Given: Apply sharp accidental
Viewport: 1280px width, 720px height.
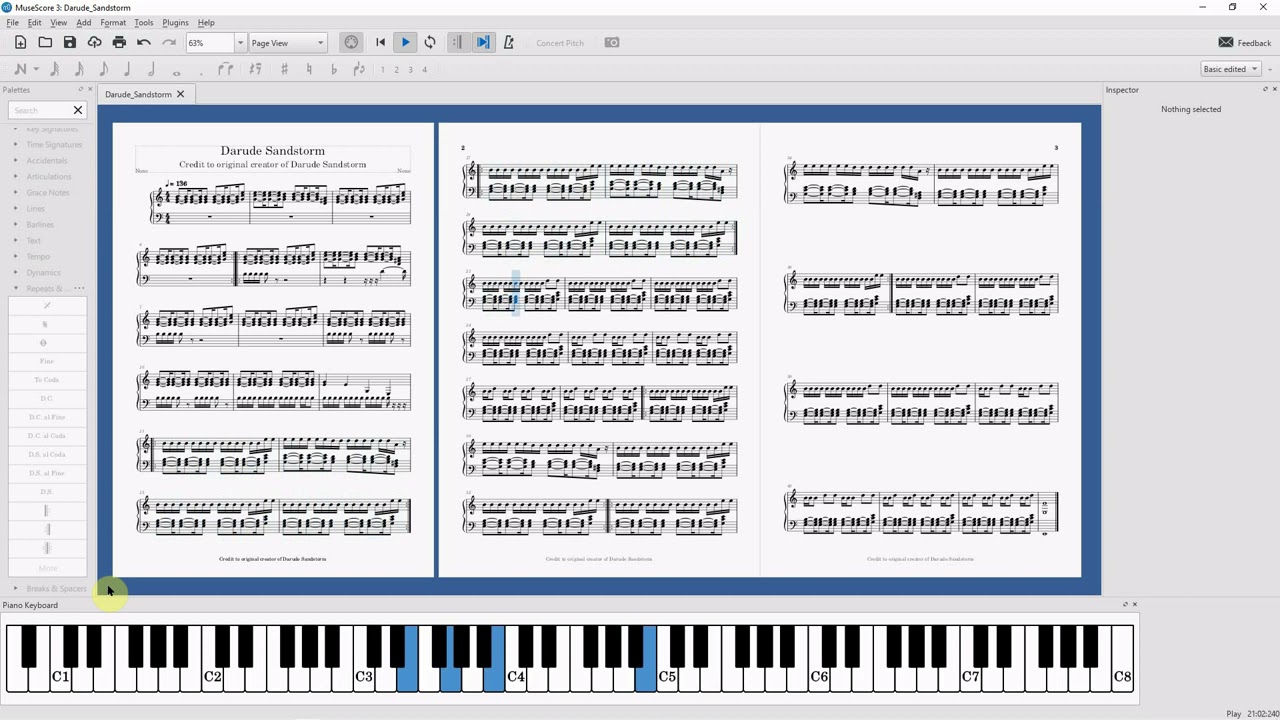Looking at the screenshot, I should pos(284,69).
